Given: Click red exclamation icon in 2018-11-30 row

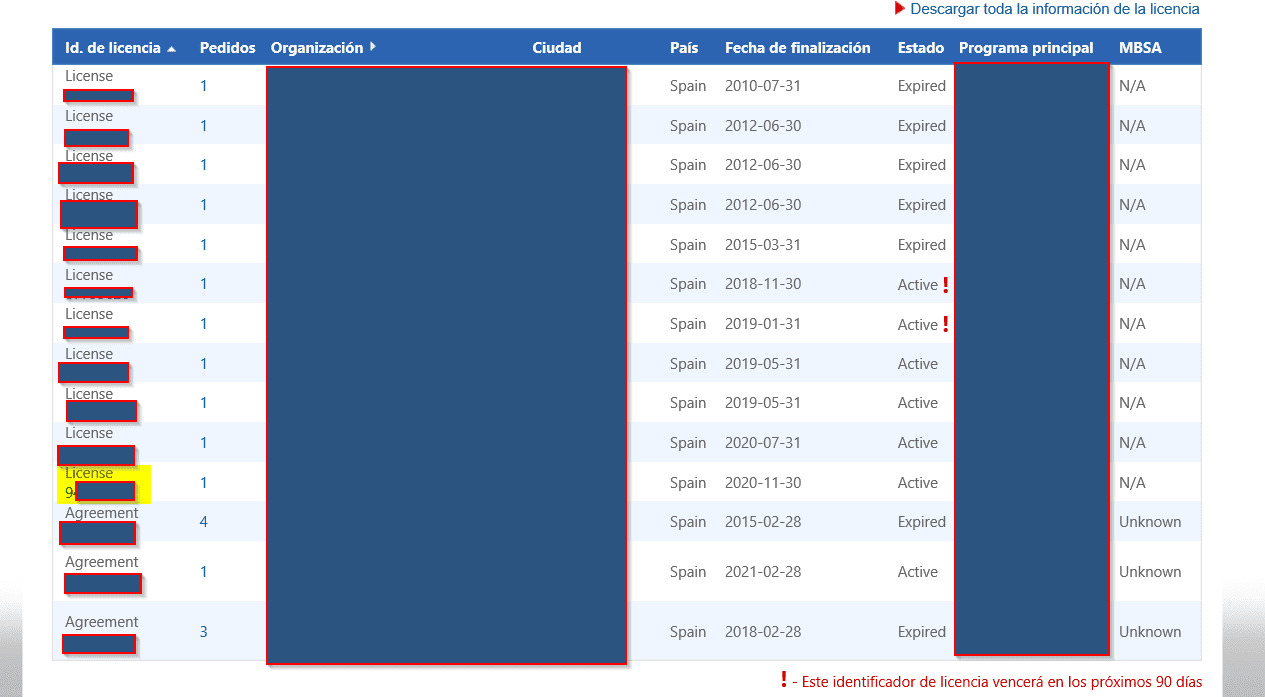Looking at the screenshot, I should point(945,285).
